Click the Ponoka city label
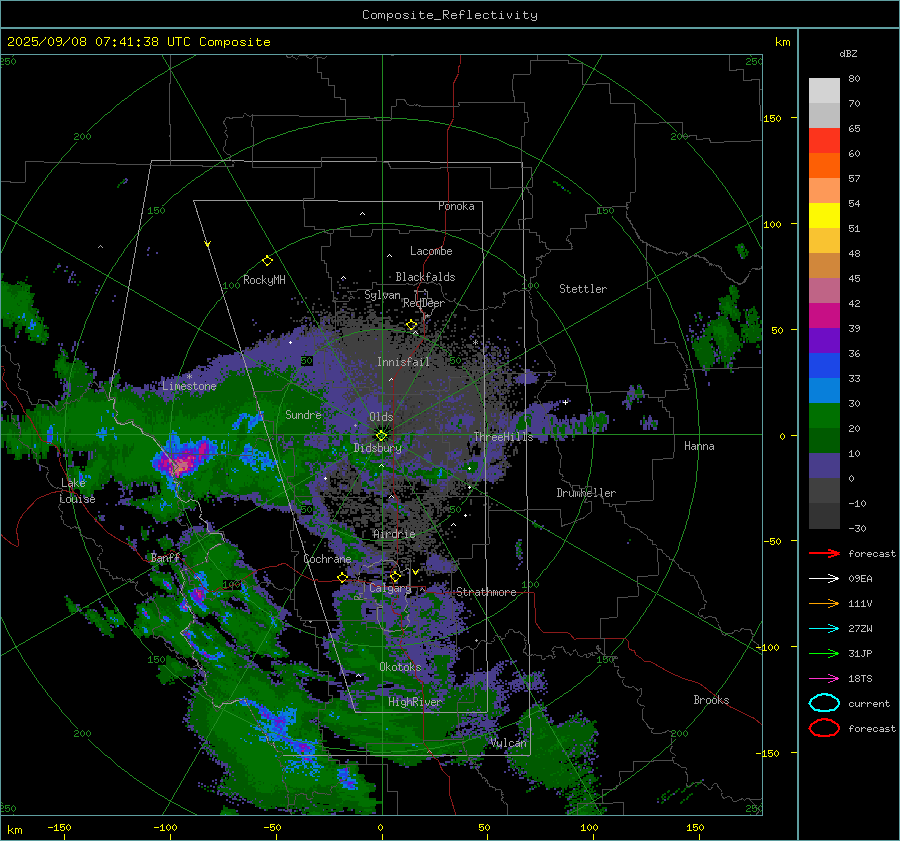The width and height of the screenshot is (900, 841). point(456,206)
